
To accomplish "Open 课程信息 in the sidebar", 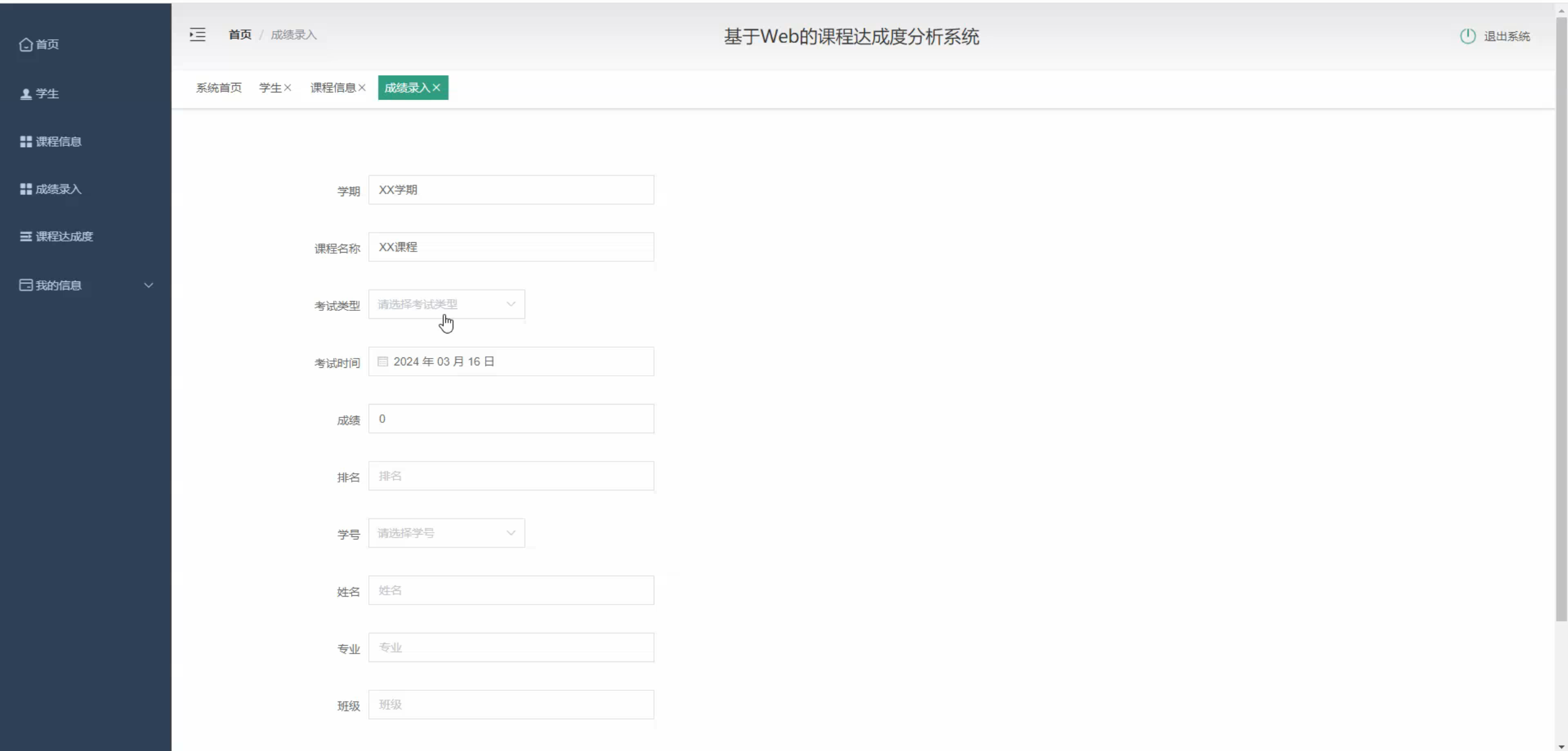I will pos(58,142).
